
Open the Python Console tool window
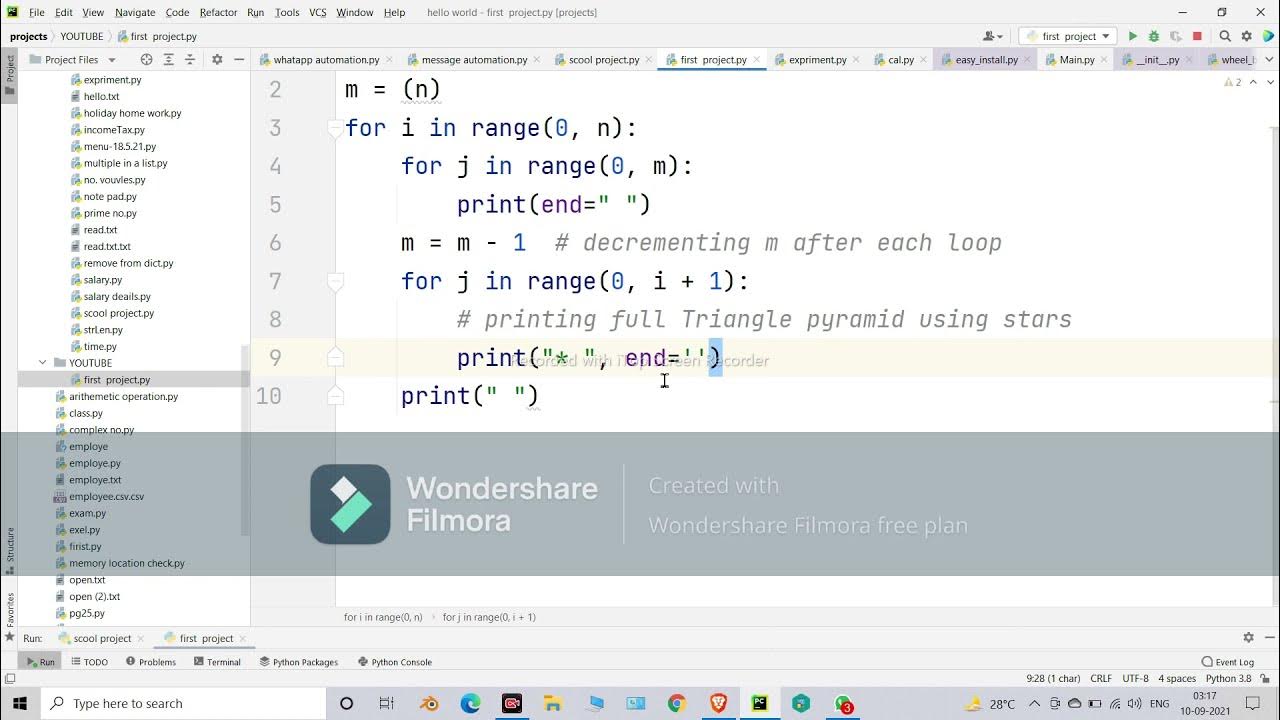pyautogui.click(x=395, y=662)
